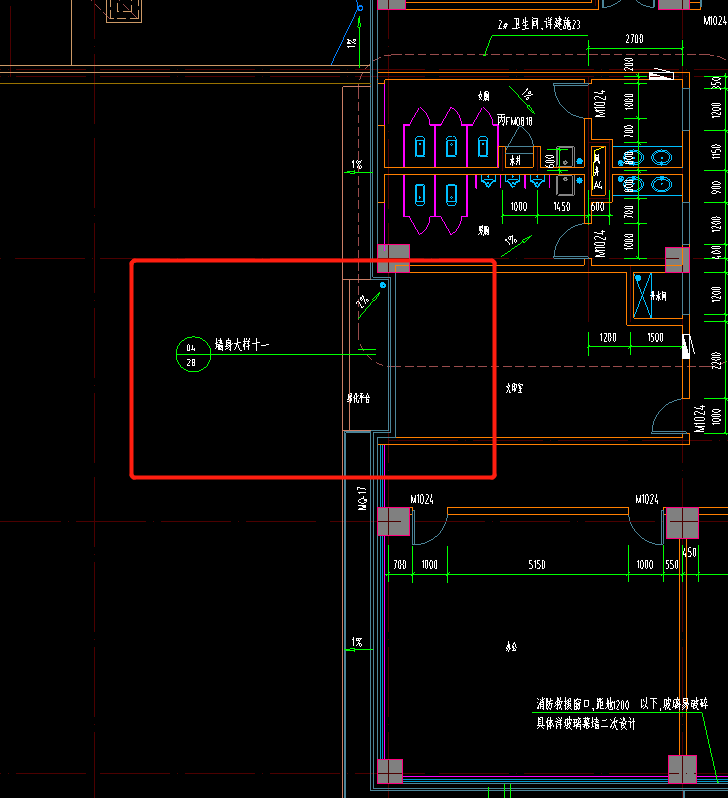Viewport: 728px width, 798px height.
Task: Select the 1% slope arrow in upper restroom
Action: tap(523, 99)
